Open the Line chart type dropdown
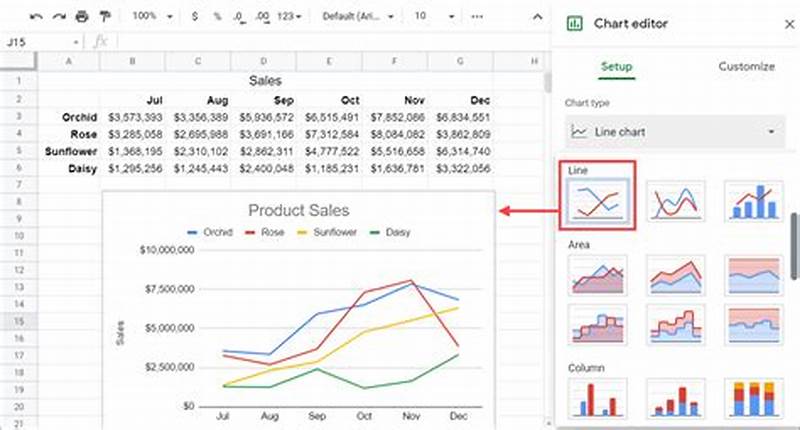The image size is (800, 430). 674,132
